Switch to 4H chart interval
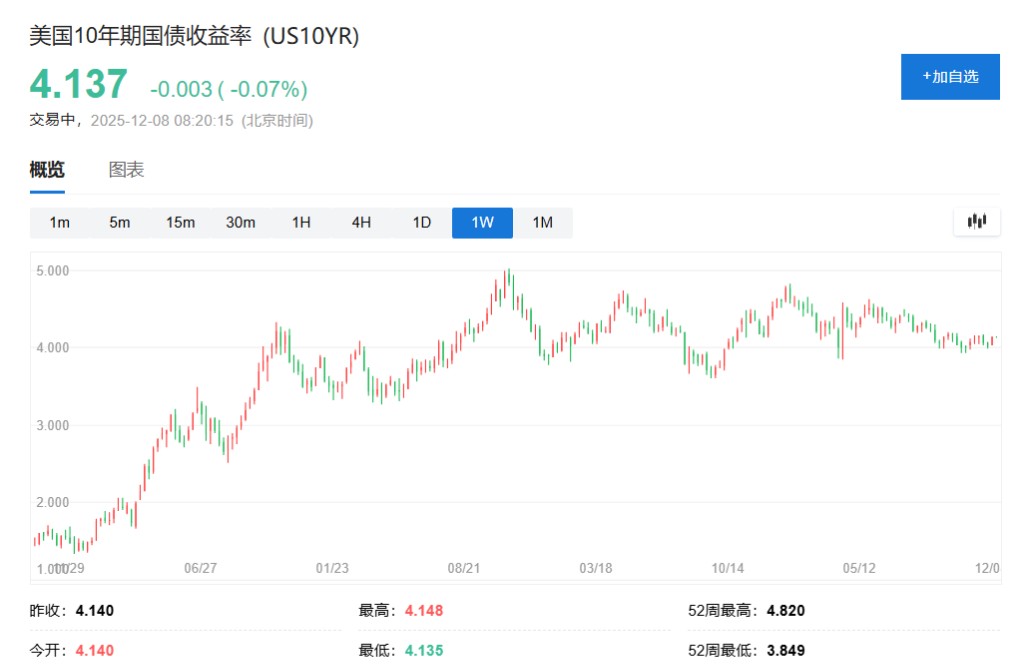This screenshot has height=669, width=1024. point(362,223)
